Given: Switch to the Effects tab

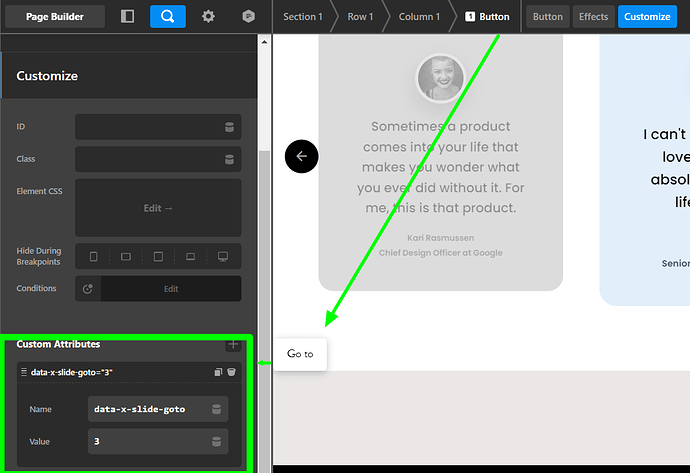Looking at the screenshot, I should point(593,17).
